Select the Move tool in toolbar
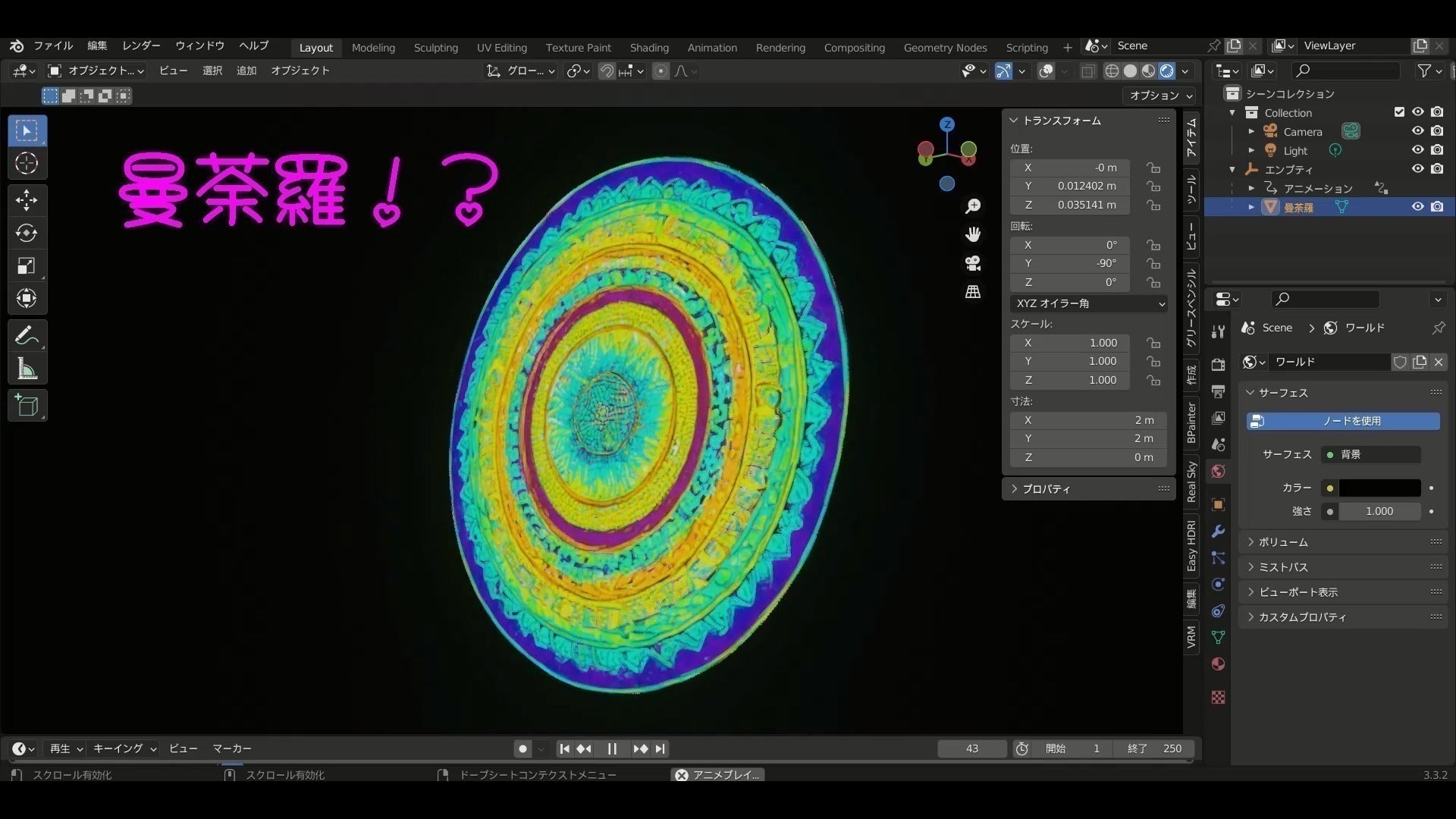1456x819 pixels. [27, 200]
